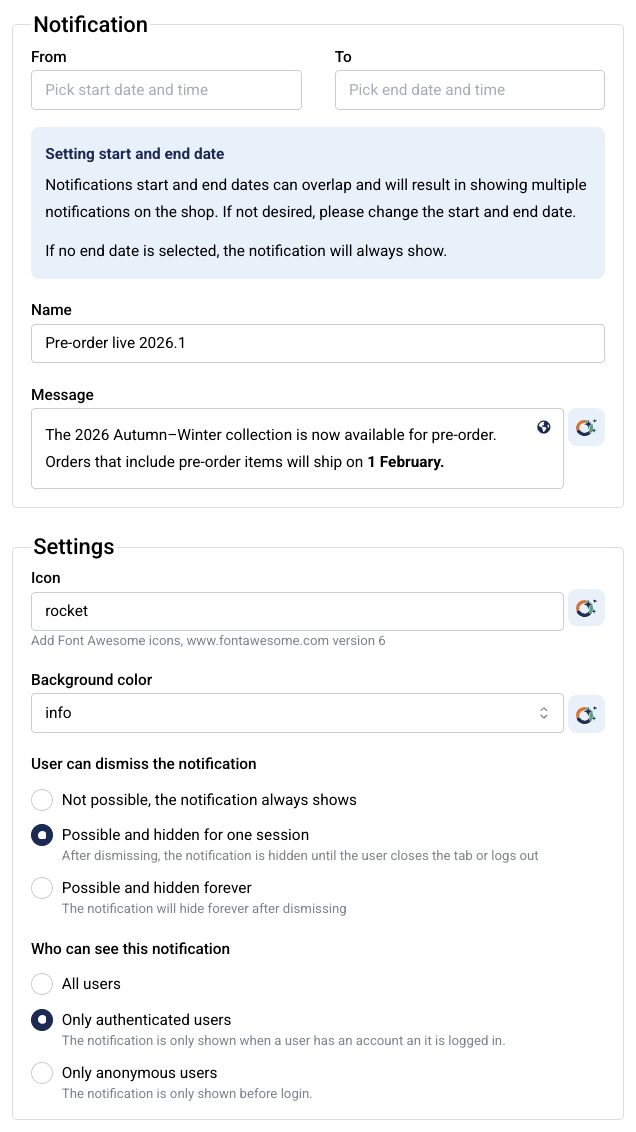Choose 'Possible and hidden forever' option
636x1132 pixels.
click(x=42, y=888)
